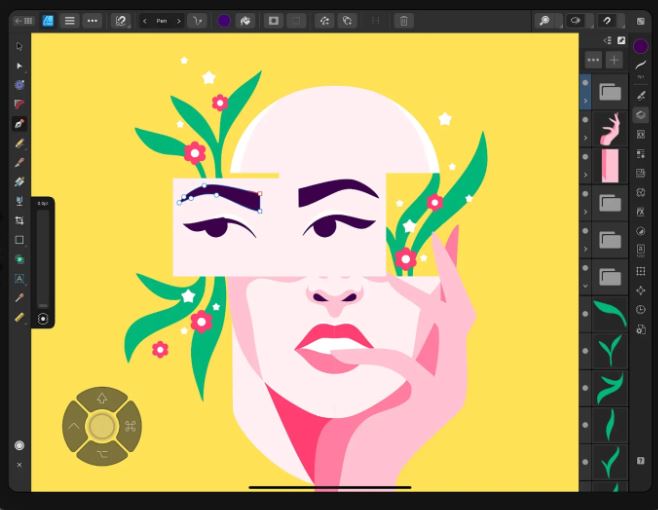Switch to previous pen mode

[145, 21]
